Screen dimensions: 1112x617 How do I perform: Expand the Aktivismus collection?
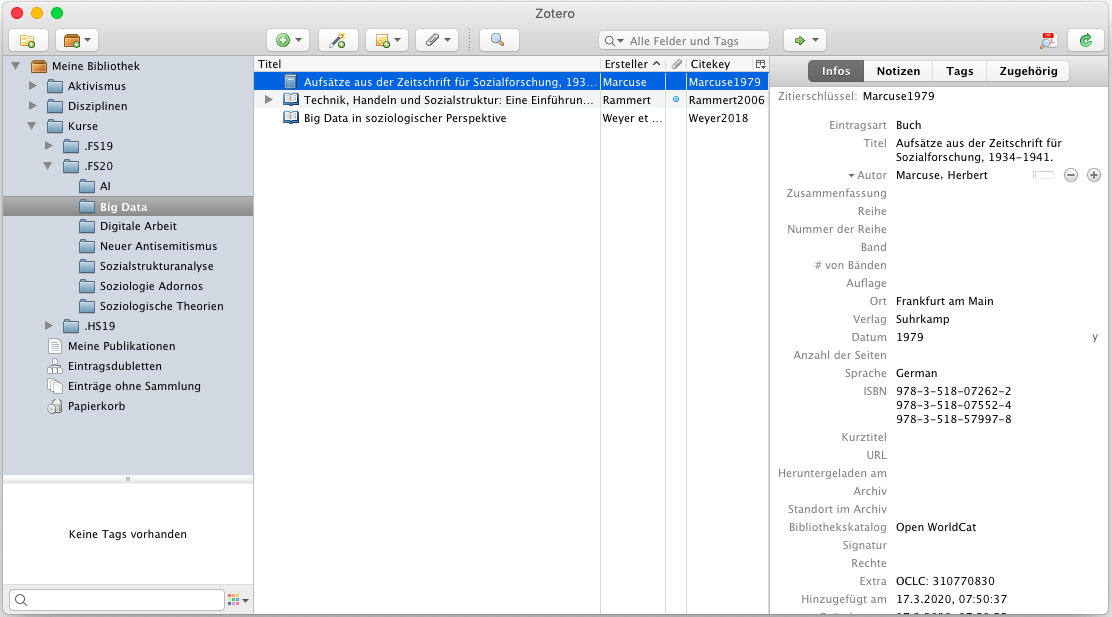click(x=33, y=86)
